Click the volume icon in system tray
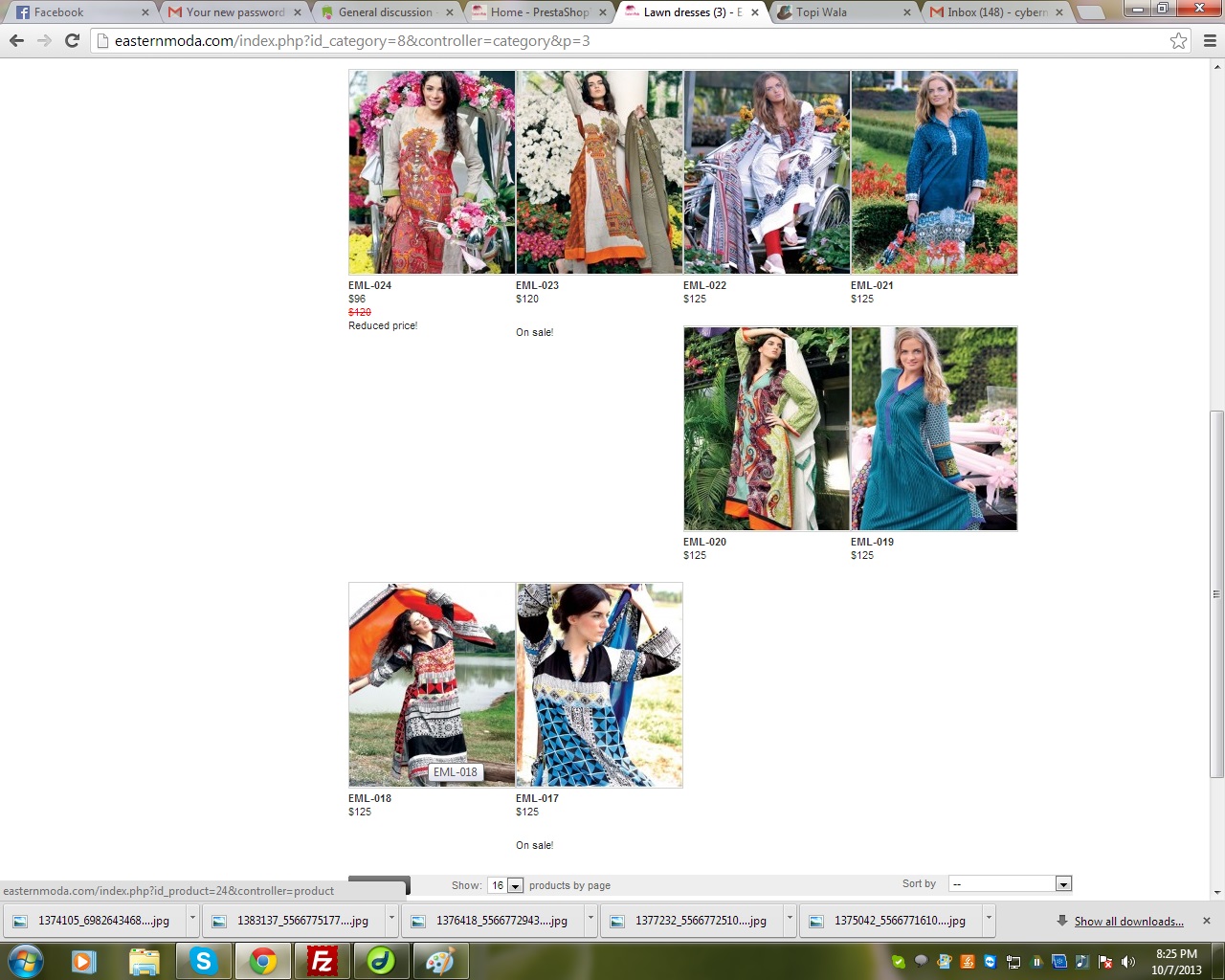Screen dimensions: 1225x980 [1128, 962]
